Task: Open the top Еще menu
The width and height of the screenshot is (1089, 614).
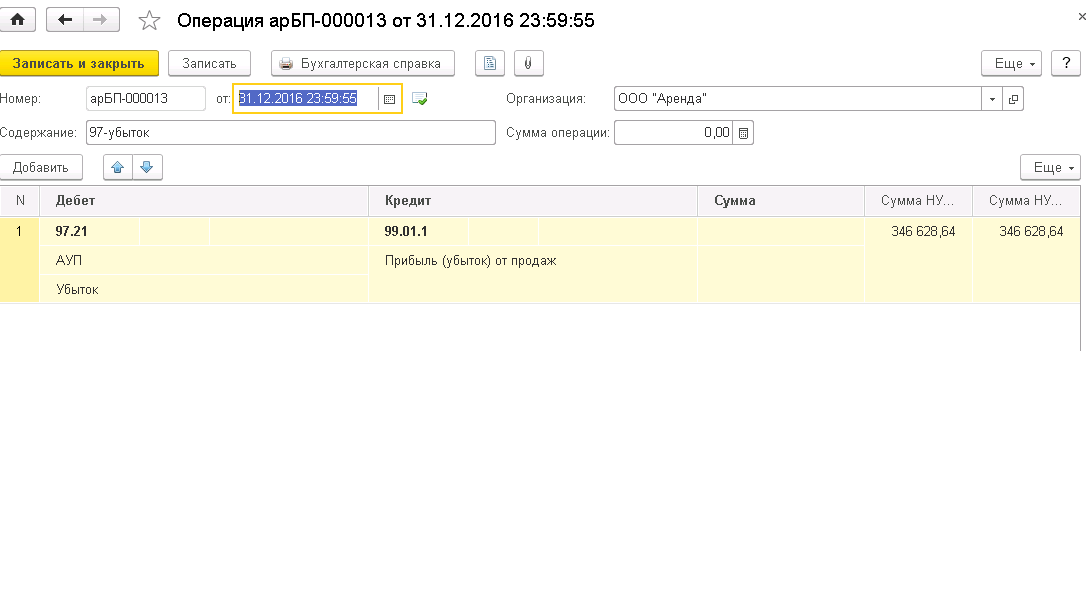Action: pyautogui.click(x=1012, y=63)
